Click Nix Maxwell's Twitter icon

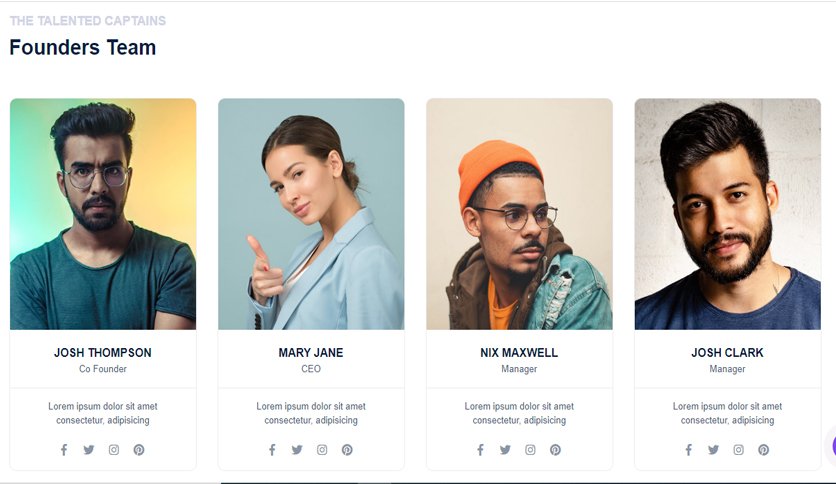[505, 450]
